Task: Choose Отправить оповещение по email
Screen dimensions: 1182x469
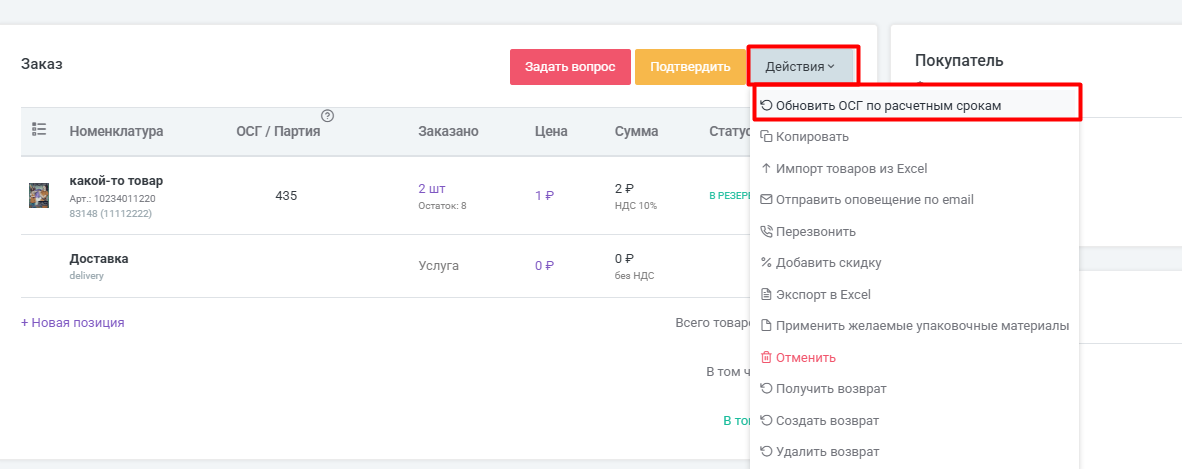Action: pos(874,199)
